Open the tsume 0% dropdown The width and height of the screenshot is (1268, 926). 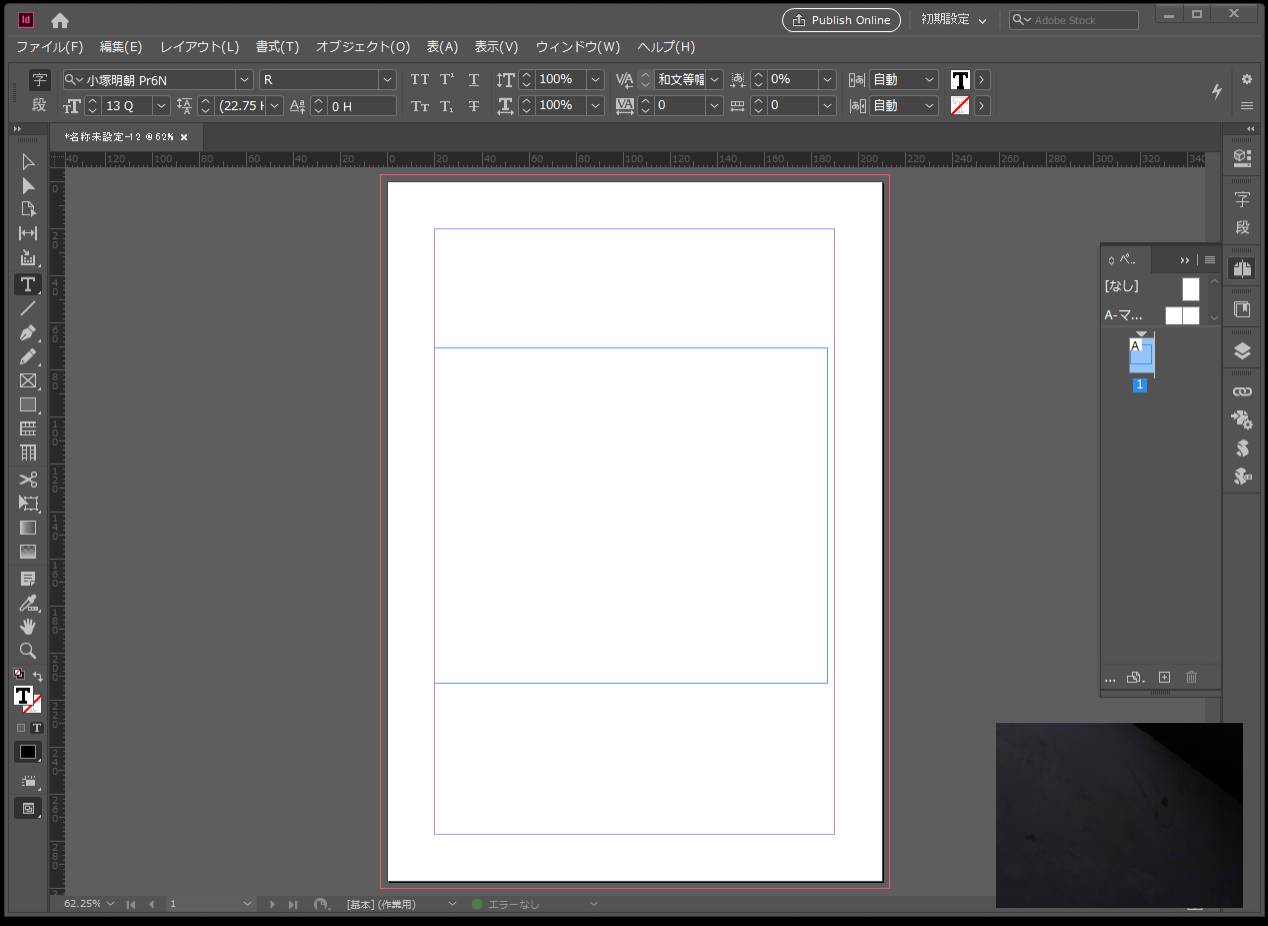(x=827, y=79)
